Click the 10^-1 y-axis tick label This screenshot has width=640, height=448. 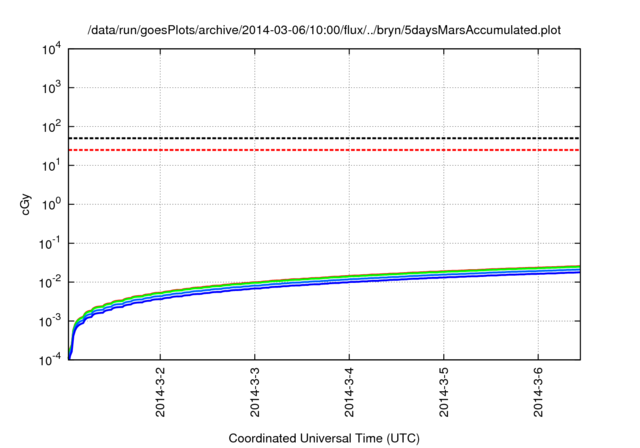50,244
